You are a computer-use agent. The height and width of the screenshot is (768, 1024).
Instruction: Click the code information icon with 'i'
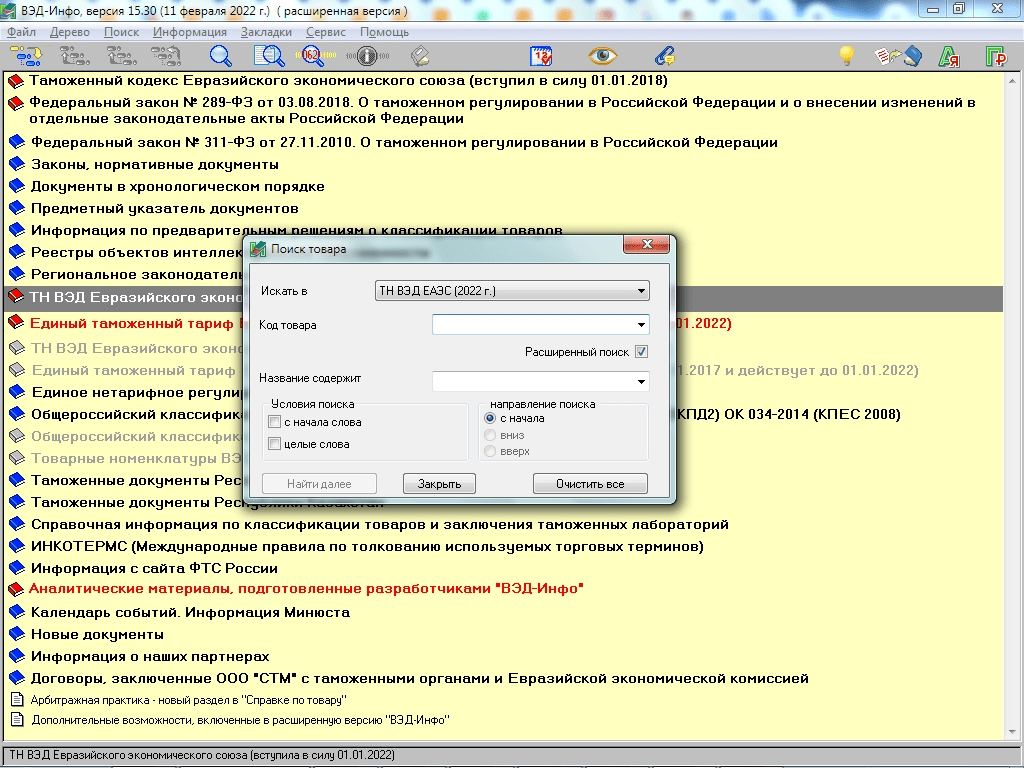pyautogui.click(x=367, y=56)
